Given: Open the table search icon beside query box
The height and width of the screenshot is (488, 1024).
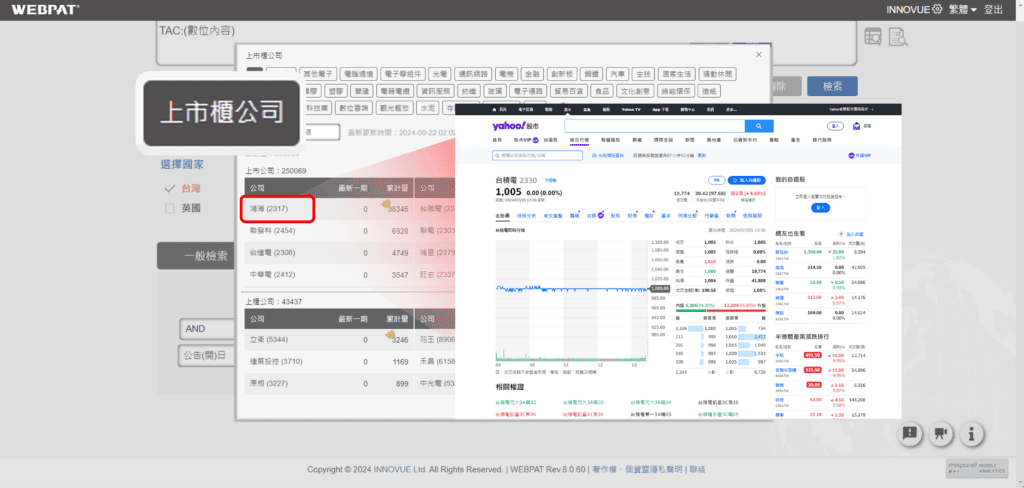Looking at the screenshot, I should 874,36.
